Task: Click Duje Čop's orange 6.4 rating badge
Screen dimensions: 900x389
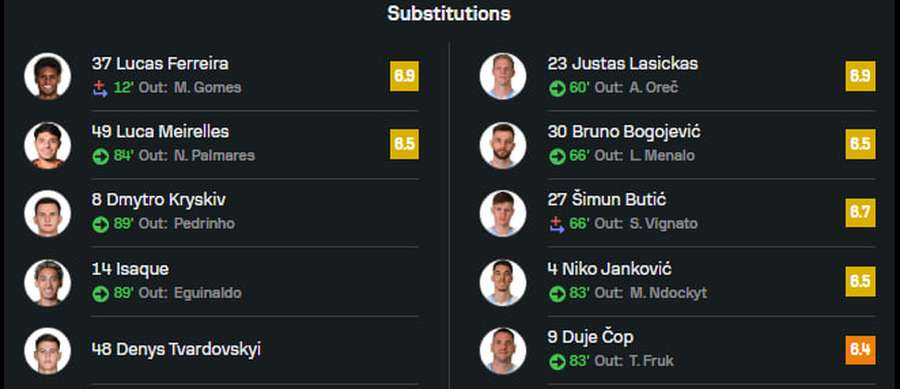Action: pyautogui.click(x=860, y=350)
